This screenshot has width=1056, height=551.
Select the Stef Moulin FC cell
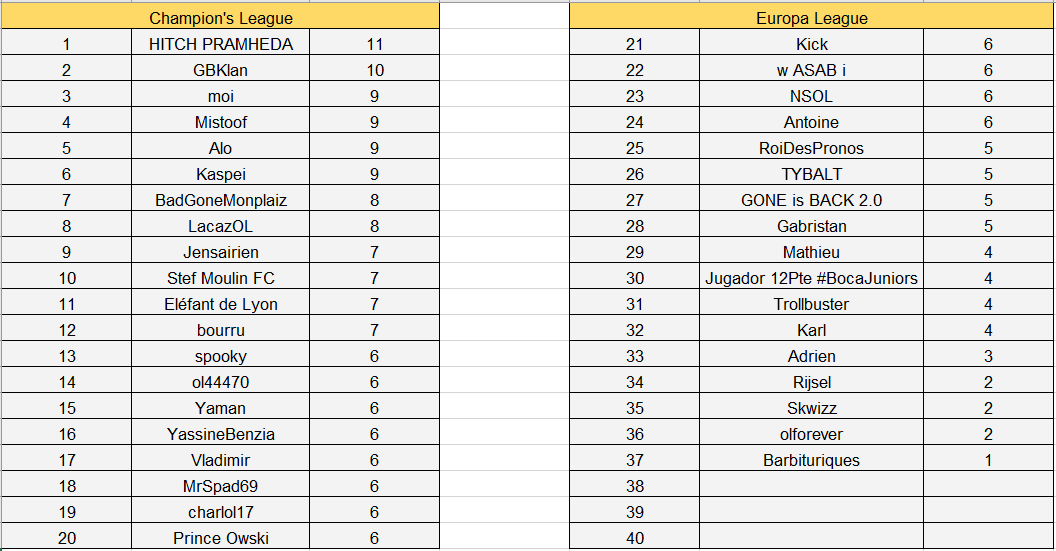221,278
